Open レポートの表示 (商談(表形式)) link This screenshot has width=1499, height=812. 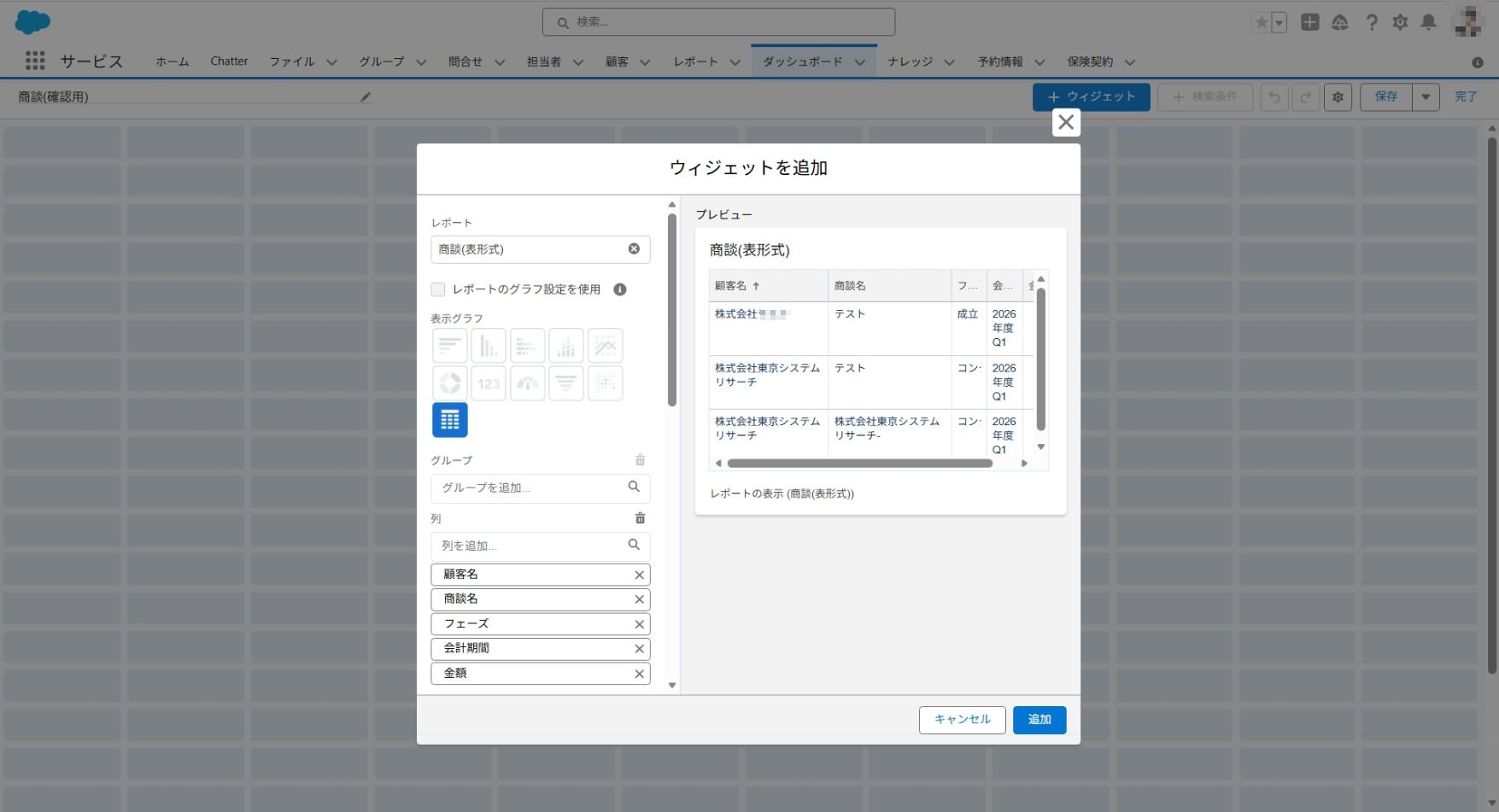pyautogui.click(x=782, y=494)
